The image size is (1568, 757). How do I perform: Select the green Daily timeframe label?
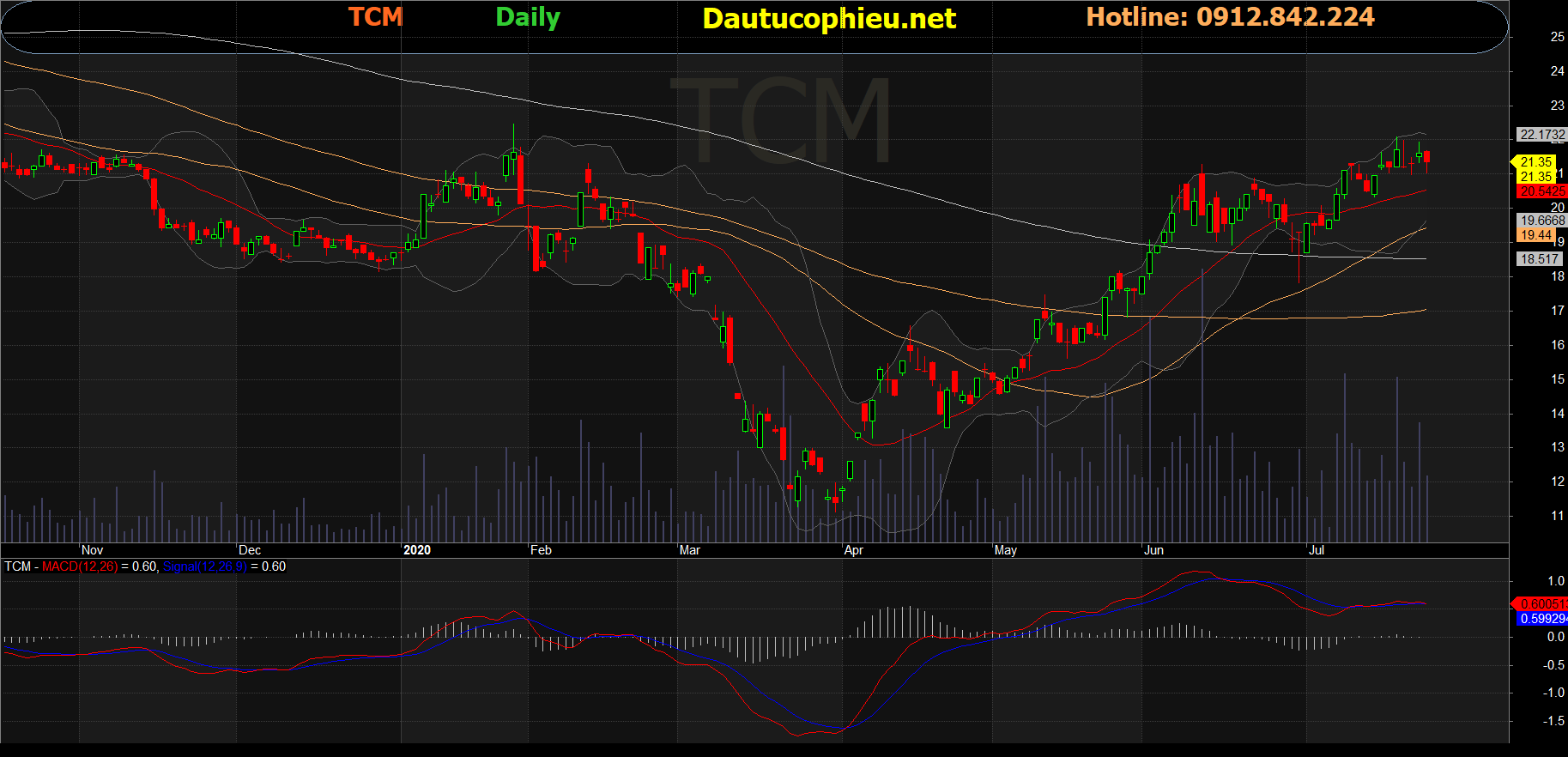527,17
